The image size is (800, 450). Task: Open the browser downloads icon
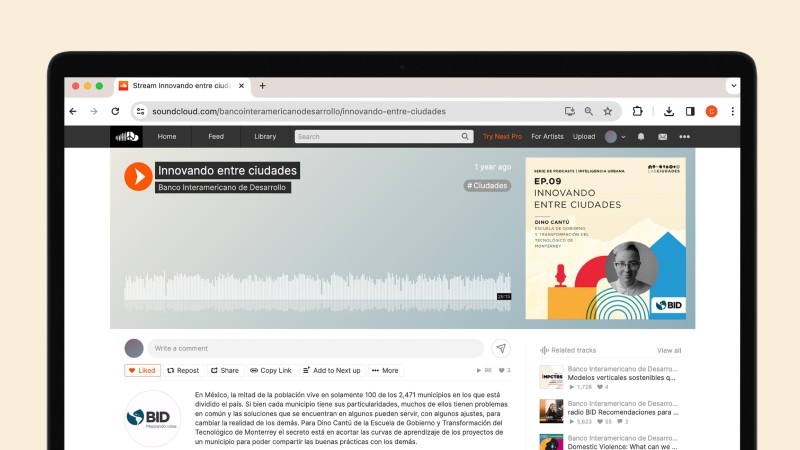pyautogui.click(x=669, y=111)
